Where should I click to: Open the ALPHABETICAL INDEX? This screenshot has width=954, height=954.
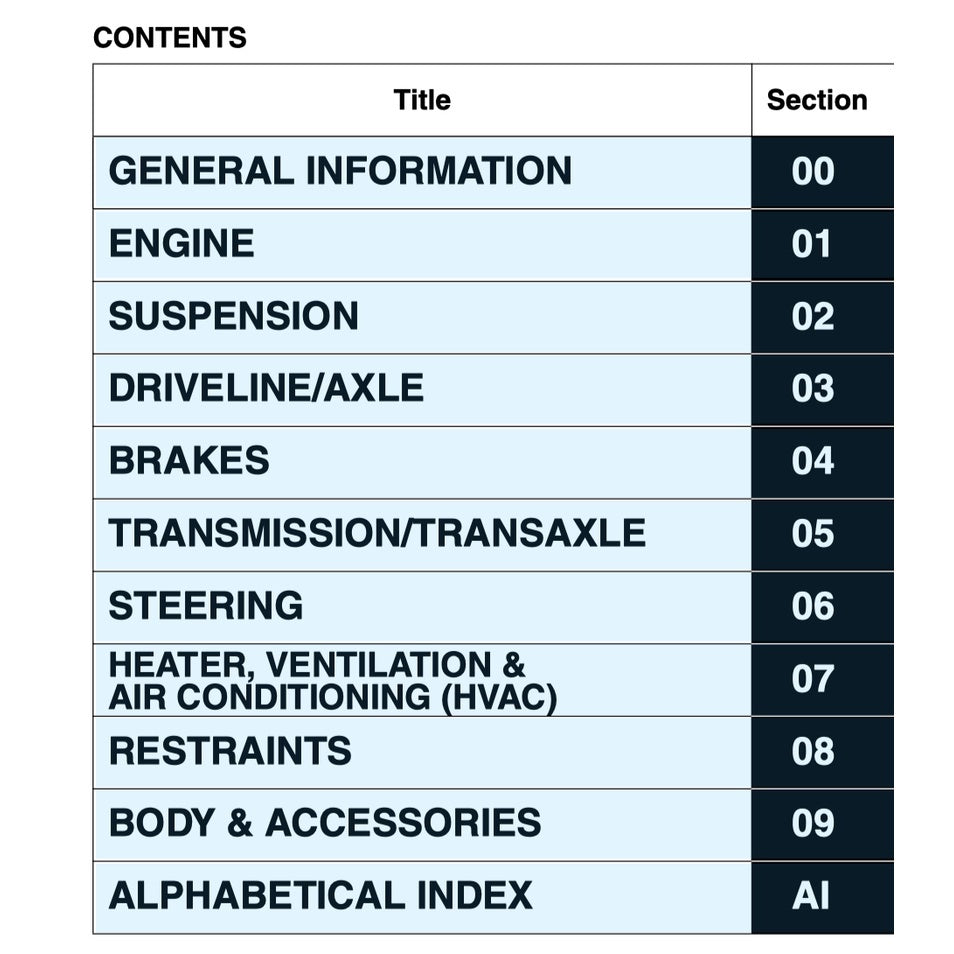tap(320, 895)
